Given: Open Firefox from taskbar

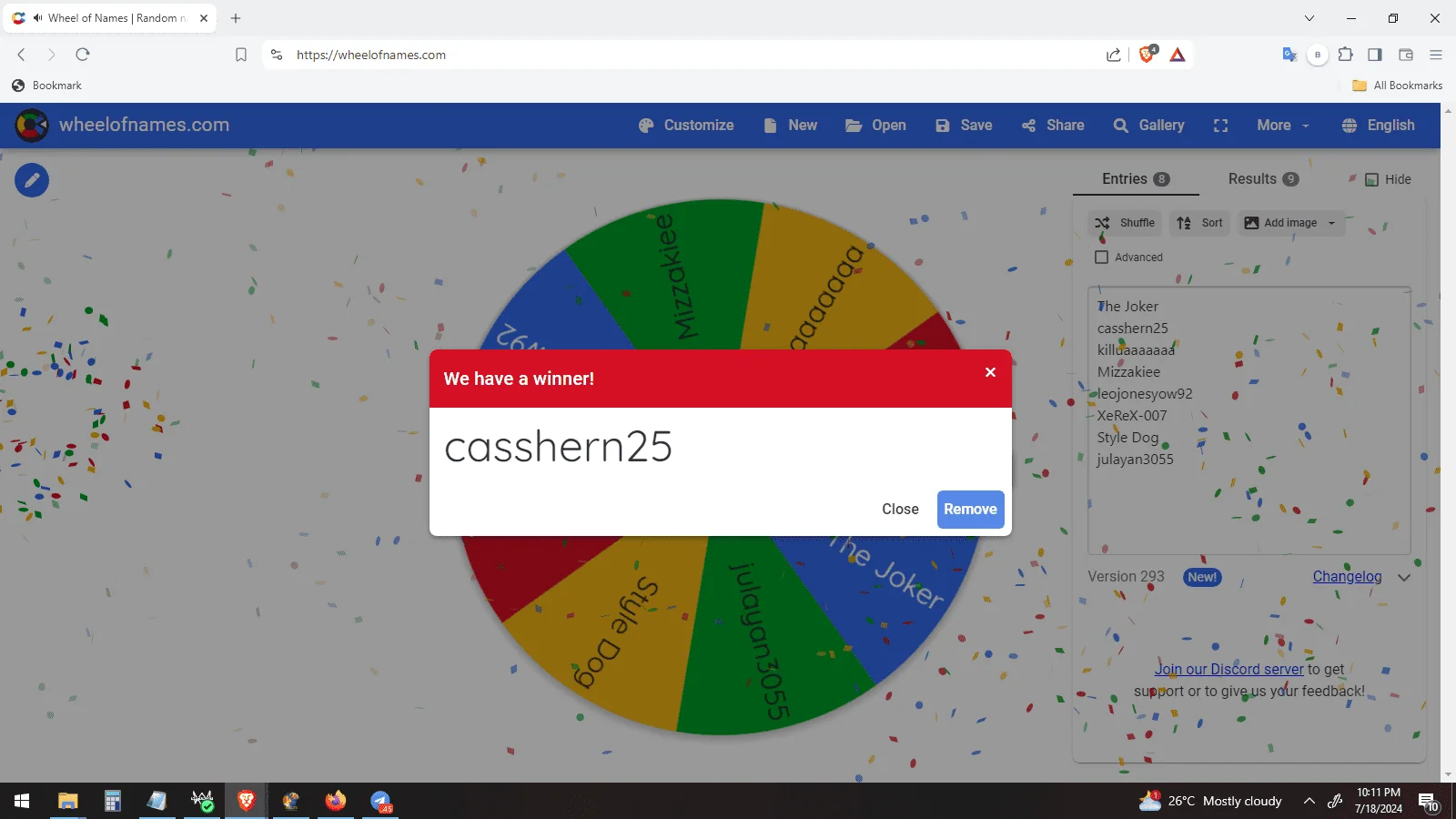Looking at the screenshot, I should (x=336, y=801).
